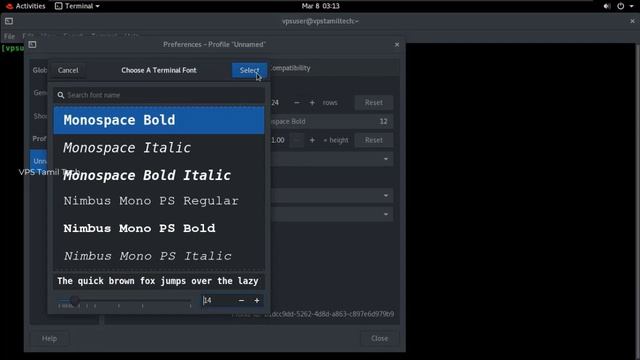Click Help in Preferences window

(49, 338)
